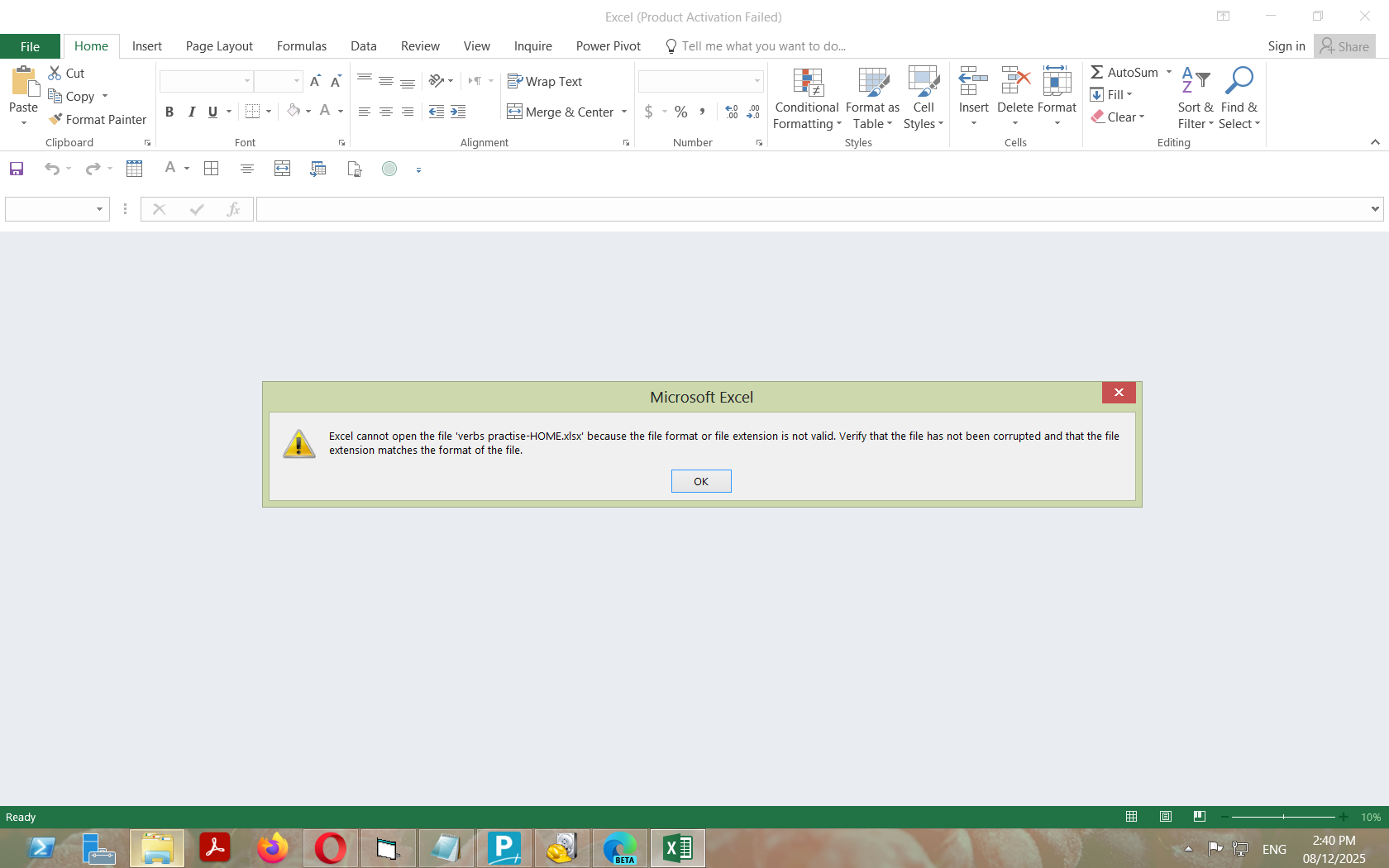Go to the Data tab
This screenshot has height=868, width=1389.
pyautogui.click(x=364, y=46)
